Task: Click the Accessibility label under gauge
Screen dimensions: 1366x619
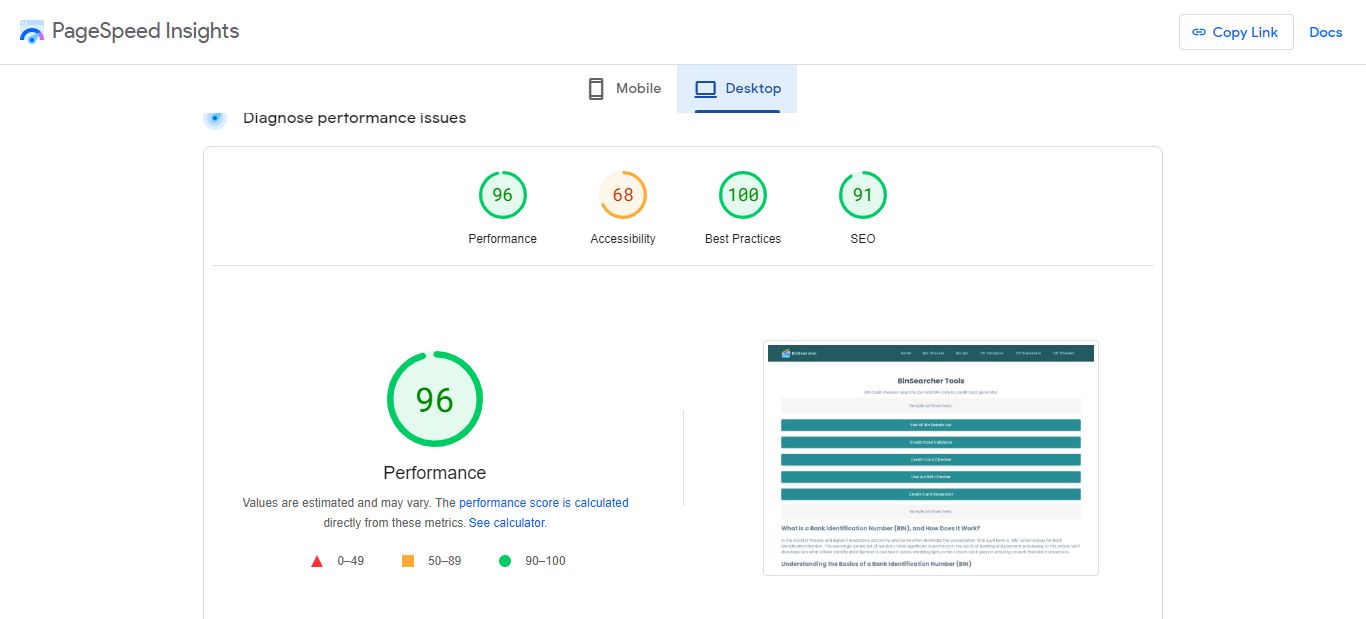Action: point(623,239)
